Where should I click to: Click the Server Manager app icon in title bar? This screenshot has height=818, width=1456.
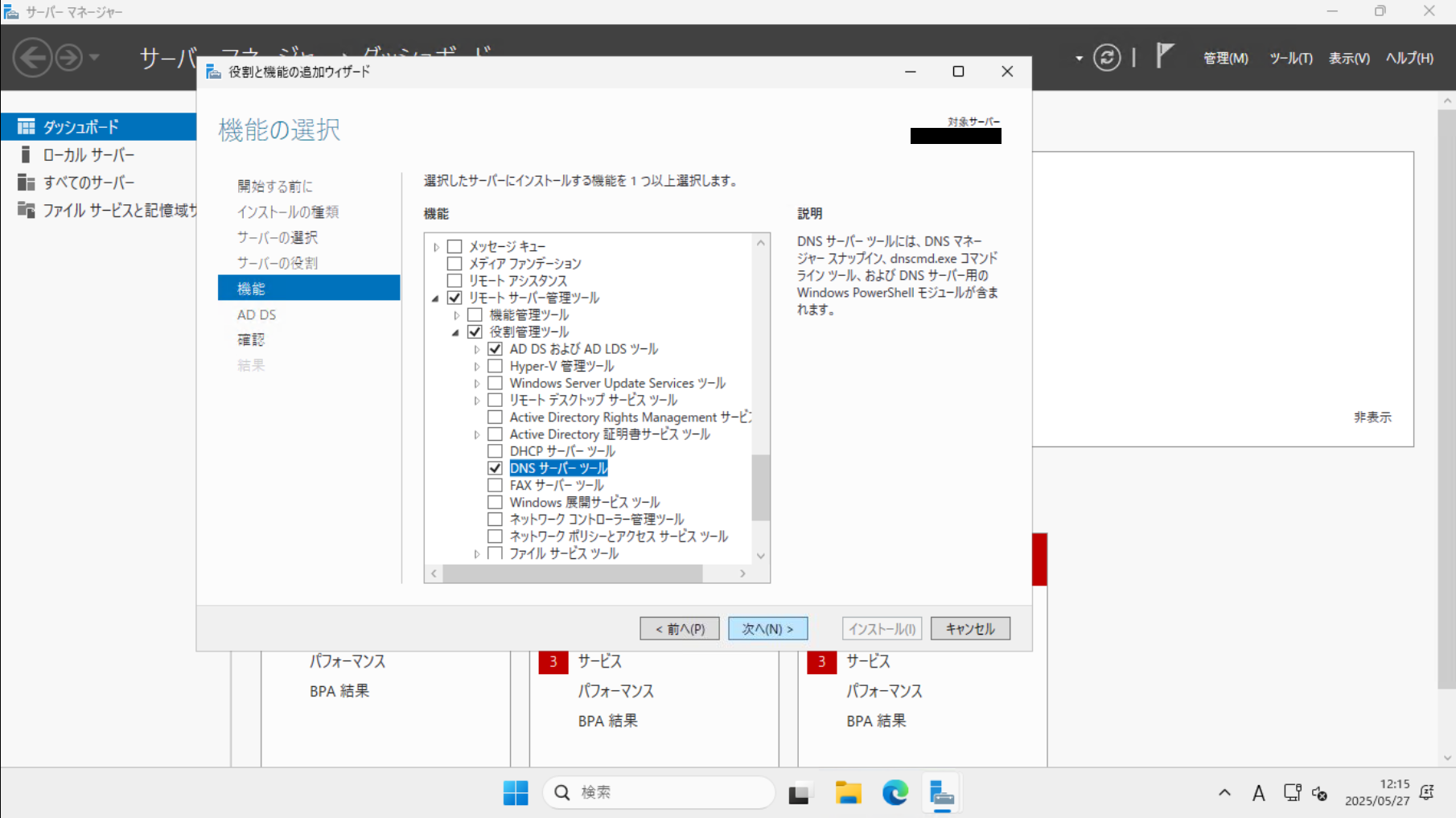pyautogui.click(x=11, y=12)
